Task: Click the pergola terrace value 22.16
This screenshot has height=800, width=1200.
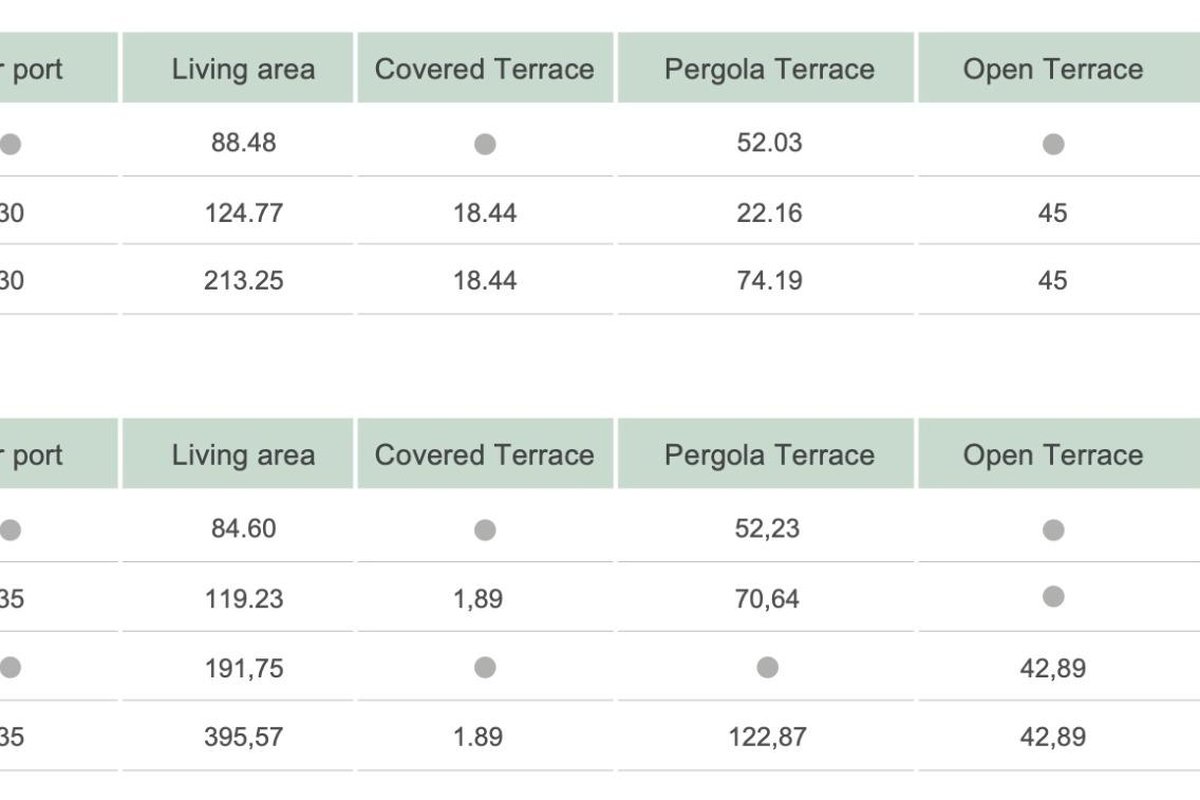Action: [769, 213]
